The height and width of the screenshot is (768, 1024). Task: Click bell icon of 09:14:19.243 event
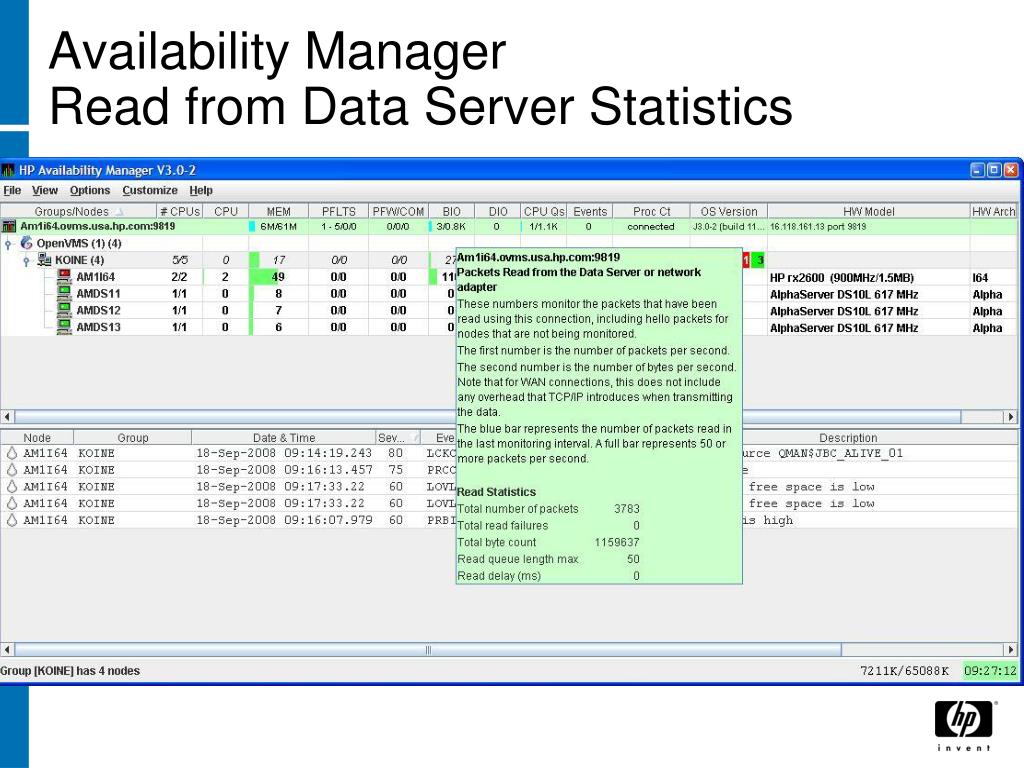[12, 453]
